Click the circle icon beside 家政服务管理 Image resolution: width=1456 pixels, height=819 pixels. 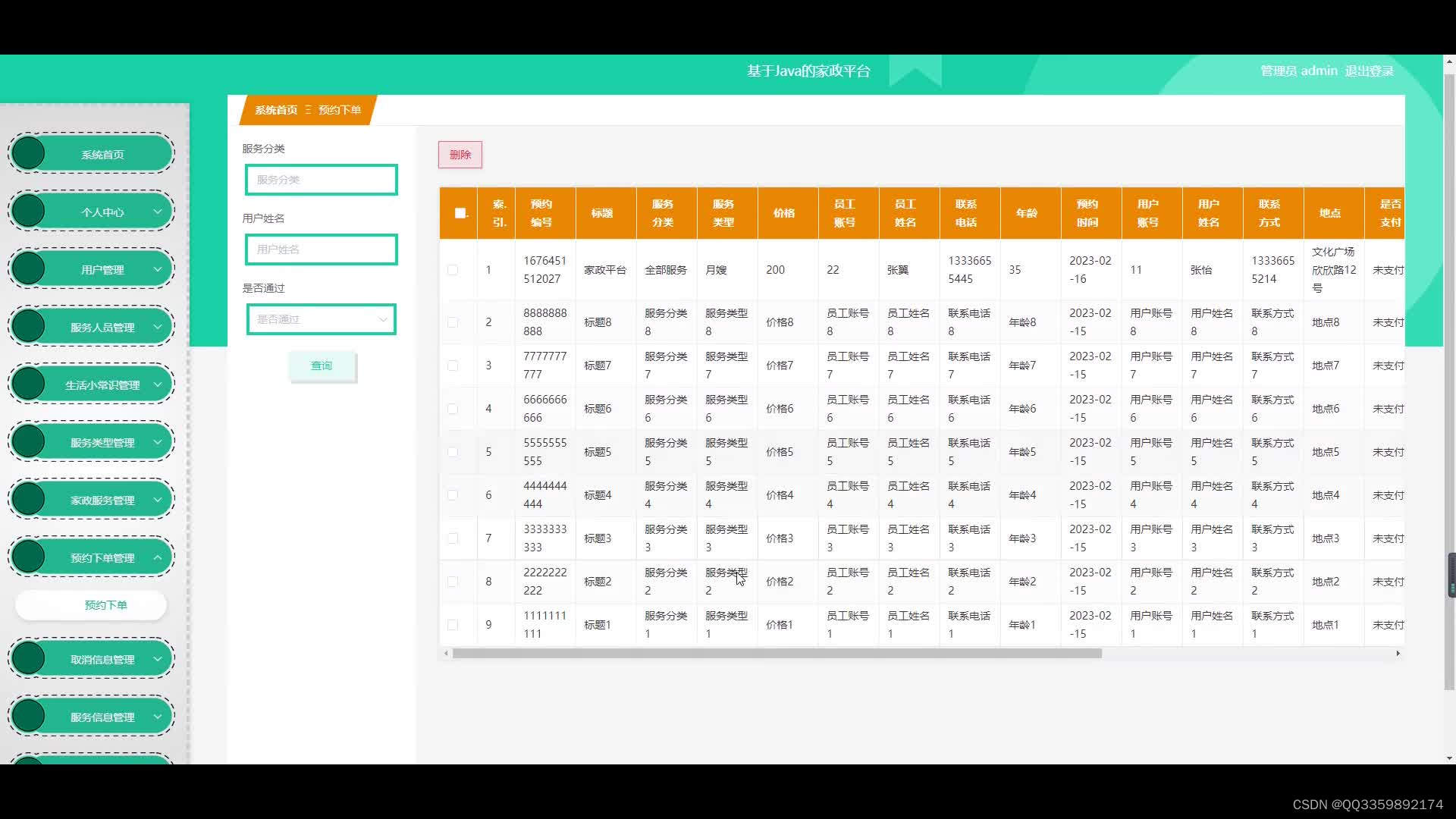(x=29, y=500)
